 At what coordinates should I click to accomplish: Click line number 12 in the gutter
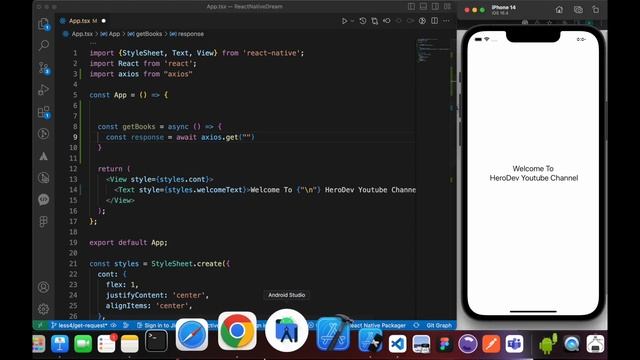pyautogui.click(x=73, y=169)
